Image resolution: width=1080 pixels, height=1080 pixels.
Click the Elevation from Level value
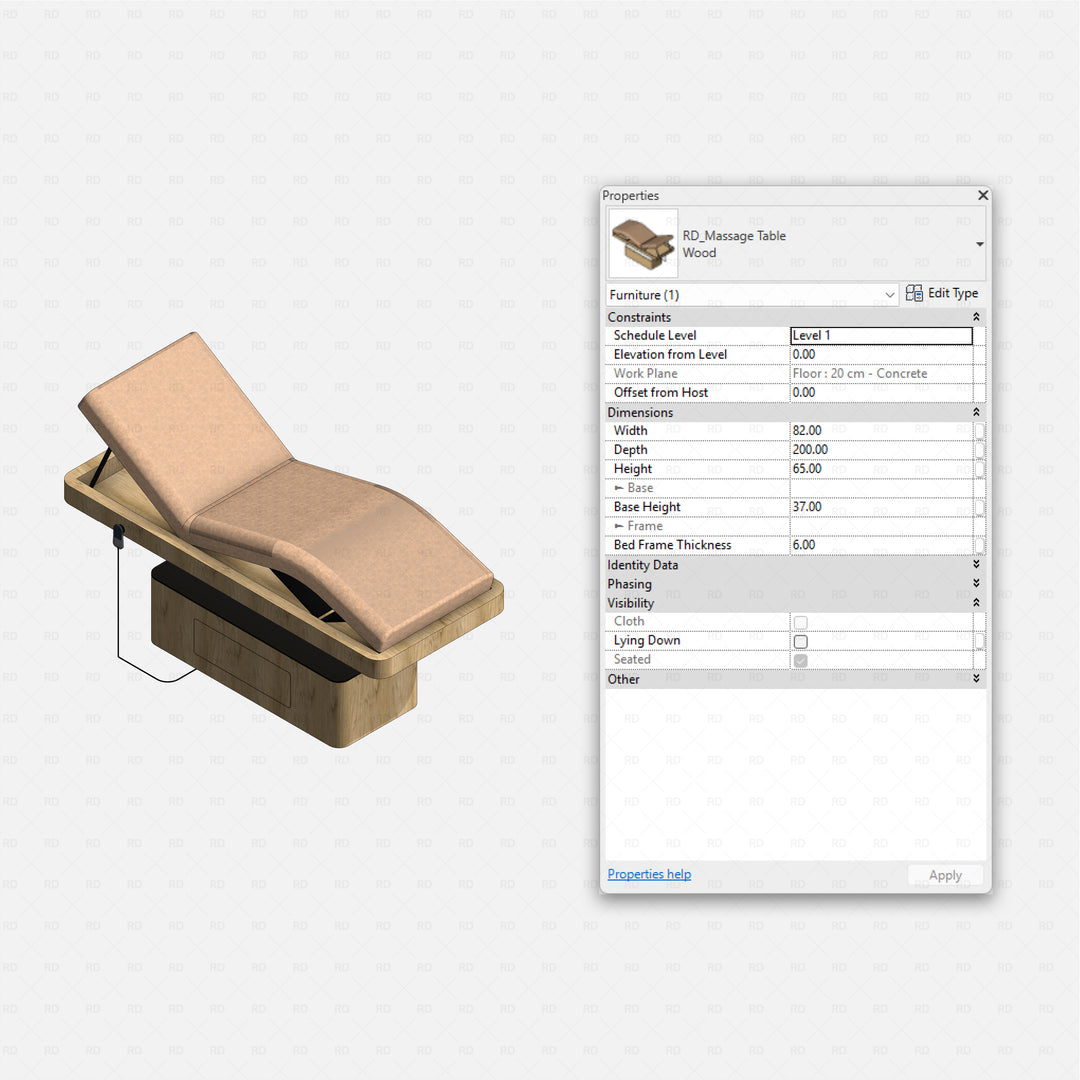[x=881, y=354]
